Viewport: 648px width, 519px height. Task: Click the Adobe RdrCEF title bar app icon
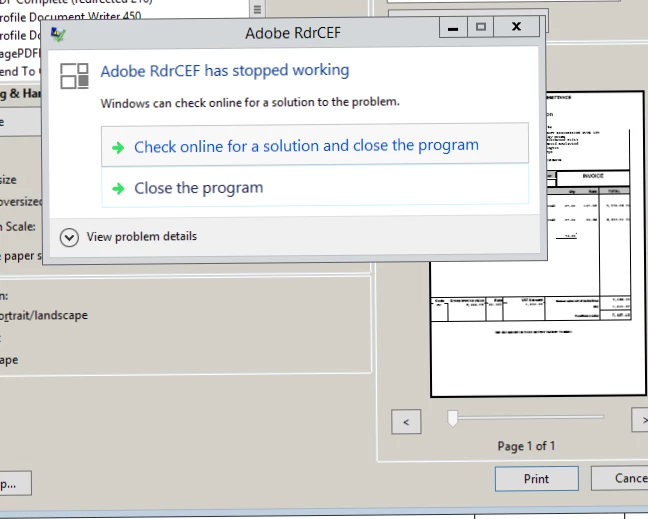(58, 34)
